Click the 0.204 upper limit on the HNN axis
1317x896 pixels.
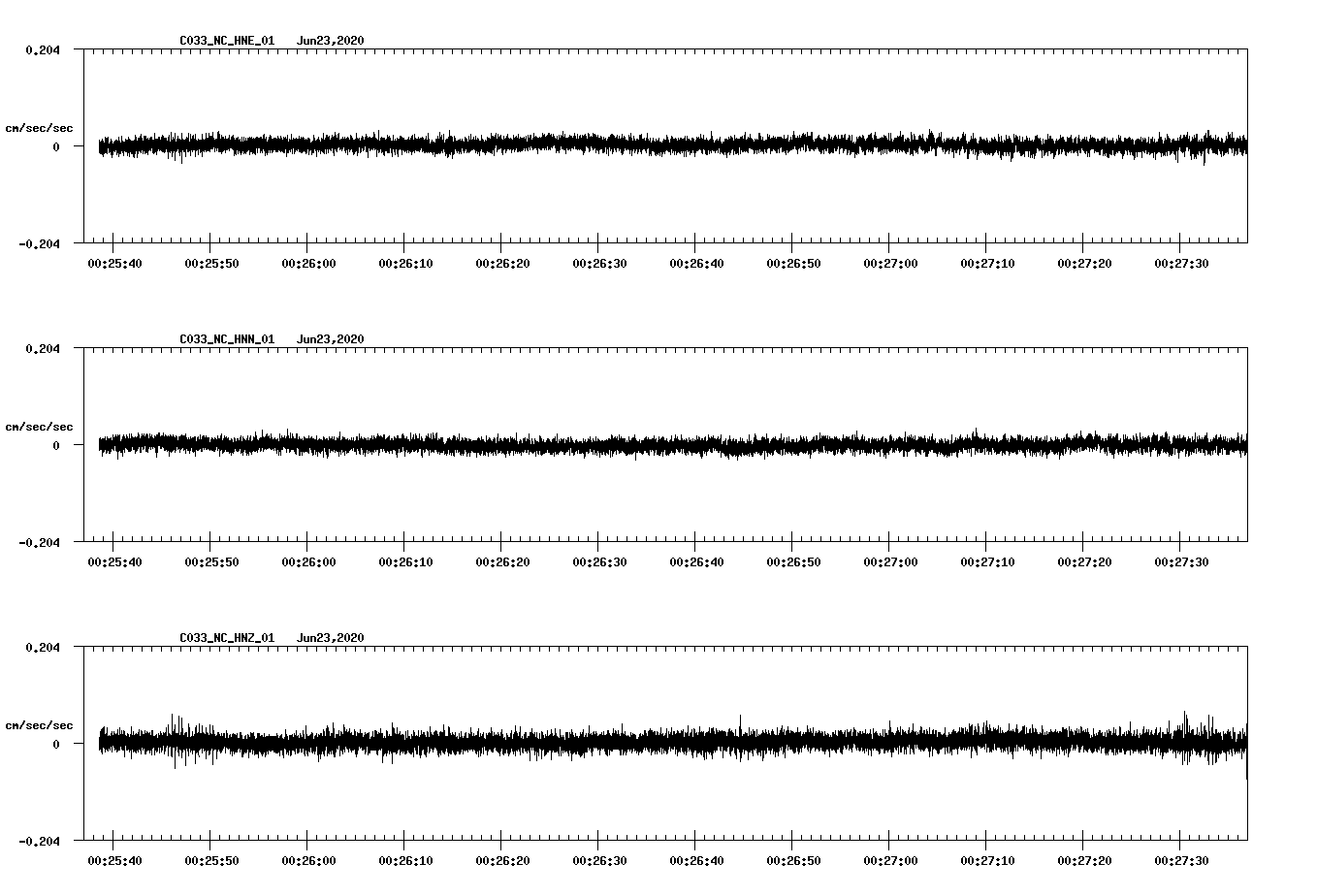(43, 348)
